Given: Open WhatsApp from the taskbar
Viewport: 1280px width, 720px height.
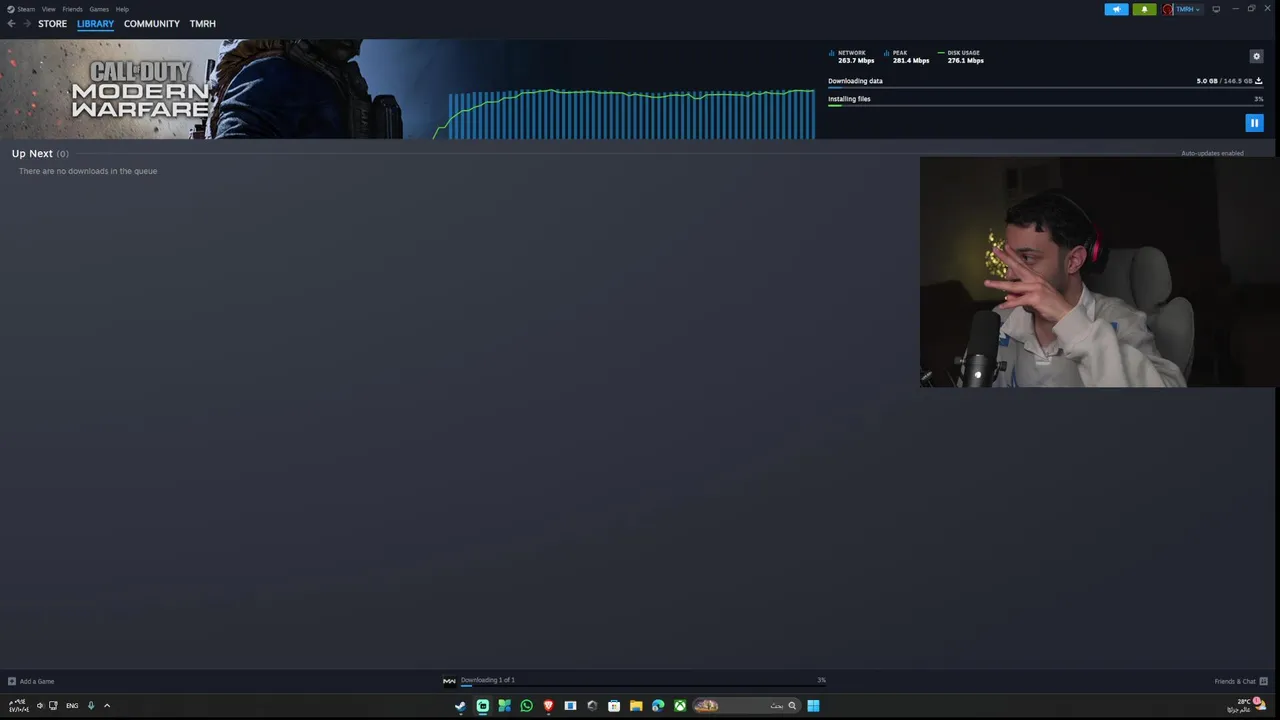Looking at the screenshot, I should (526, 706).
